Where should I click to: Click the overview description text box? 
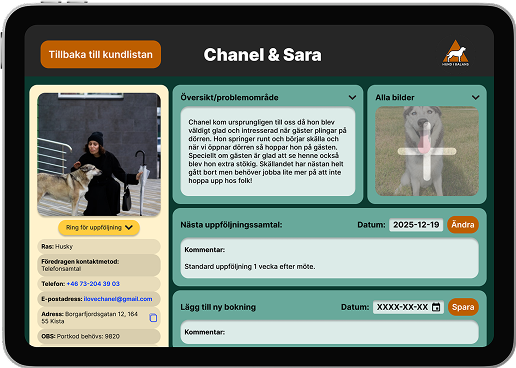pyautogui.click(x=268, y=151)
